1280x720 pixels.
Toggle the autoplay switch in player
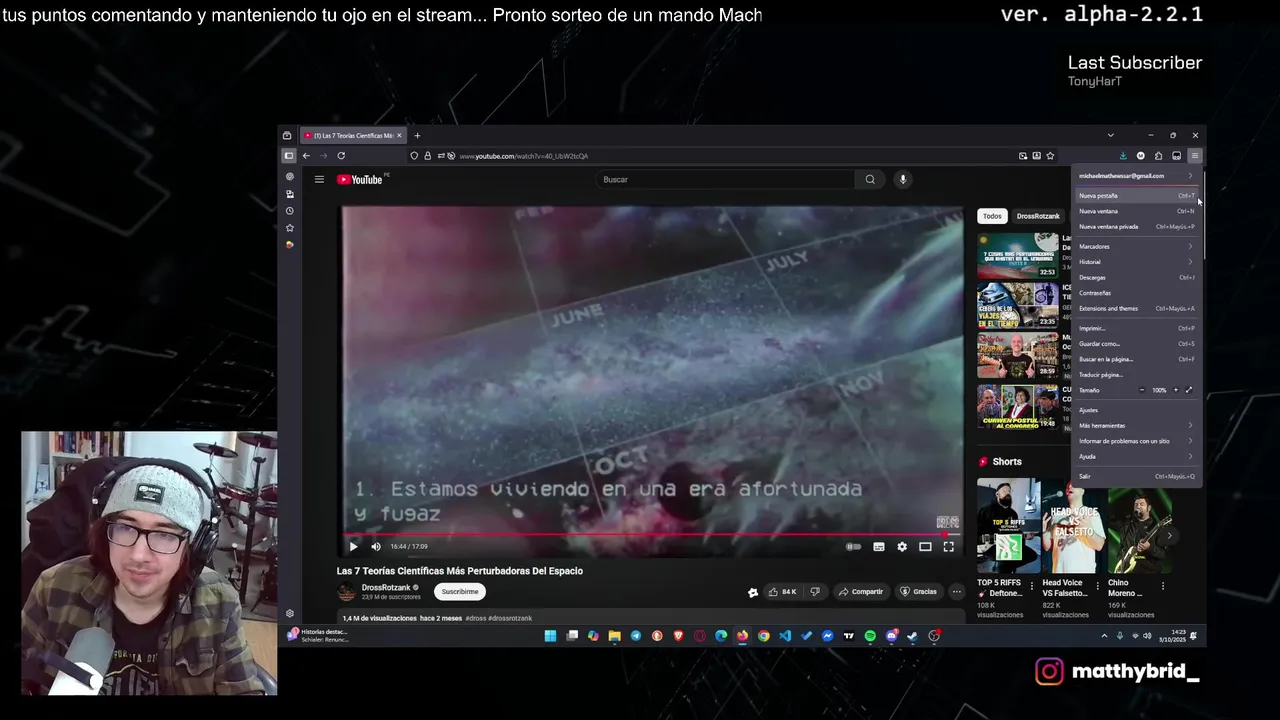click(853, 547)
